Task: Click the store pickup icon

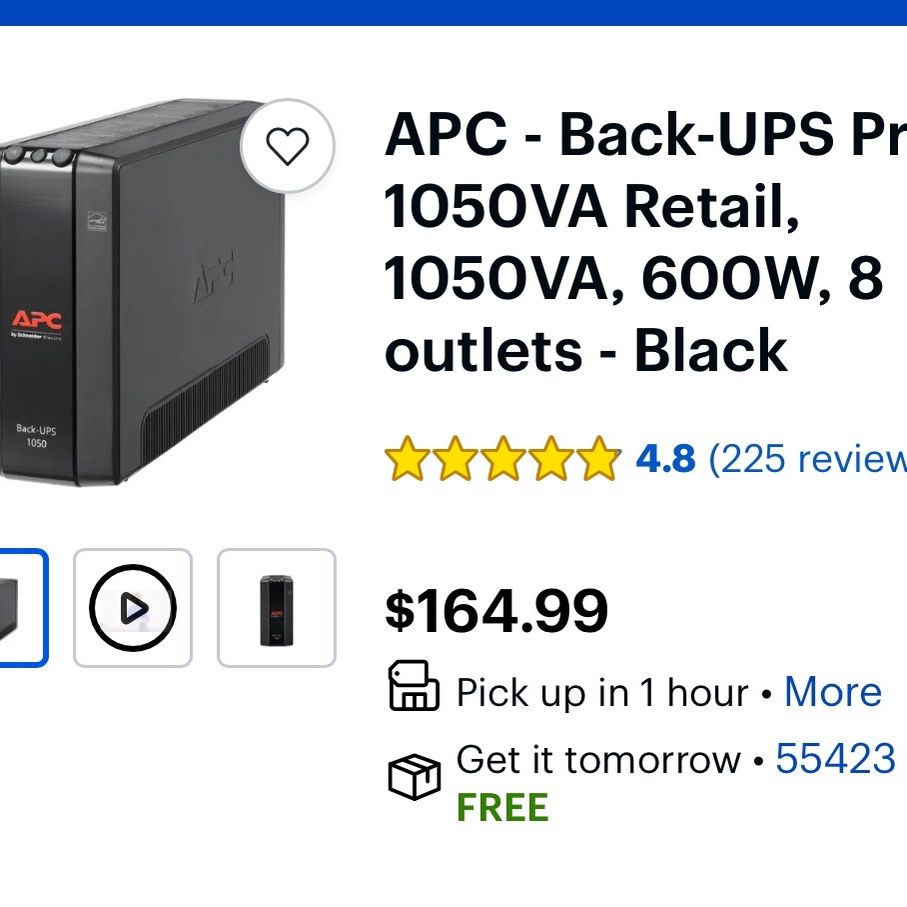Action: (414, 686)
